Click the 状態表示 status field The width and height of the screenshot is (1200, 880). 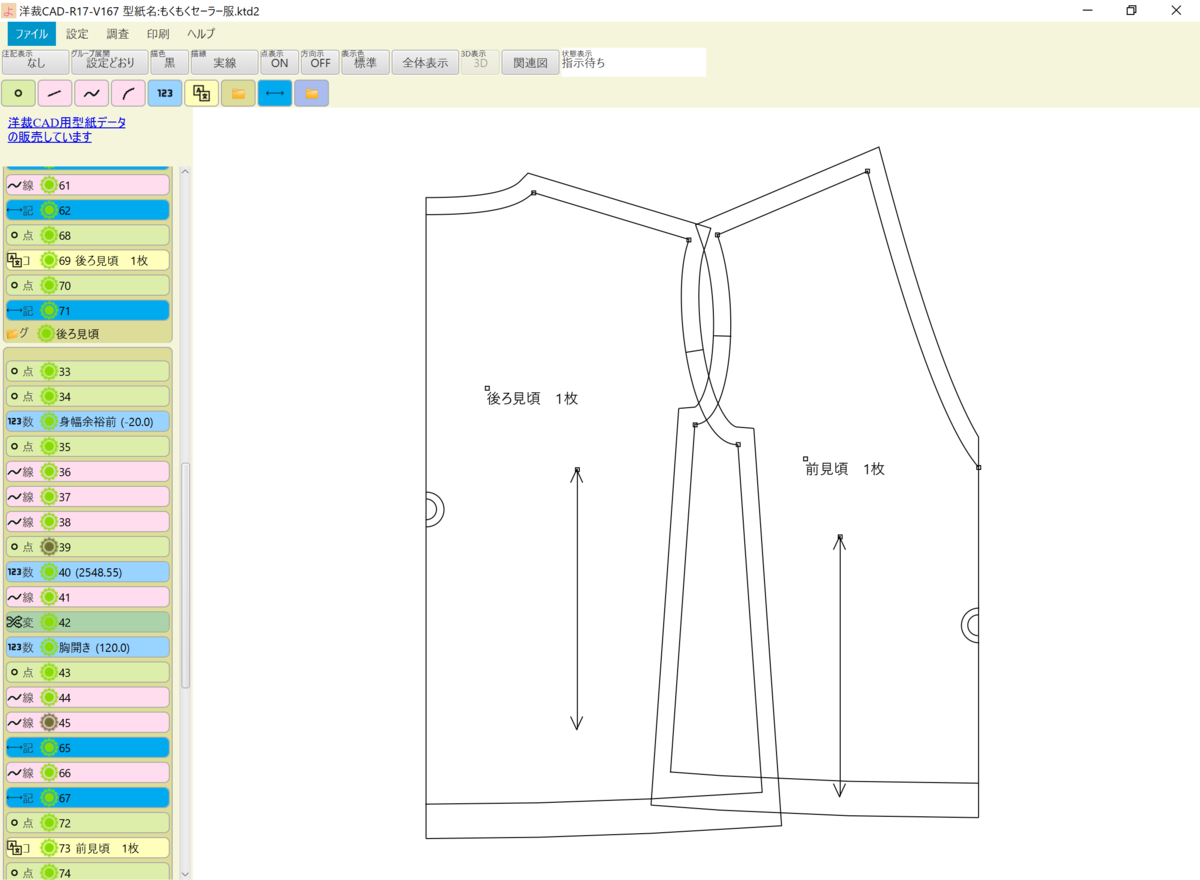click(x=633, y=62)
